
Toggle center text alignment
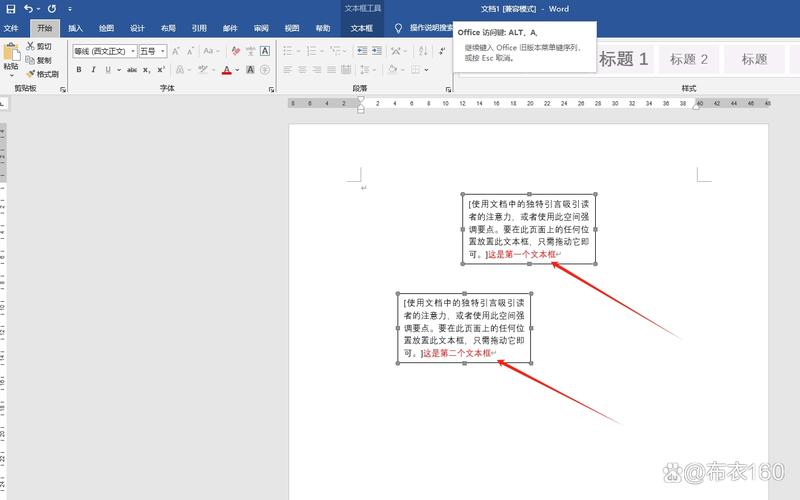[x=303, y=69]
